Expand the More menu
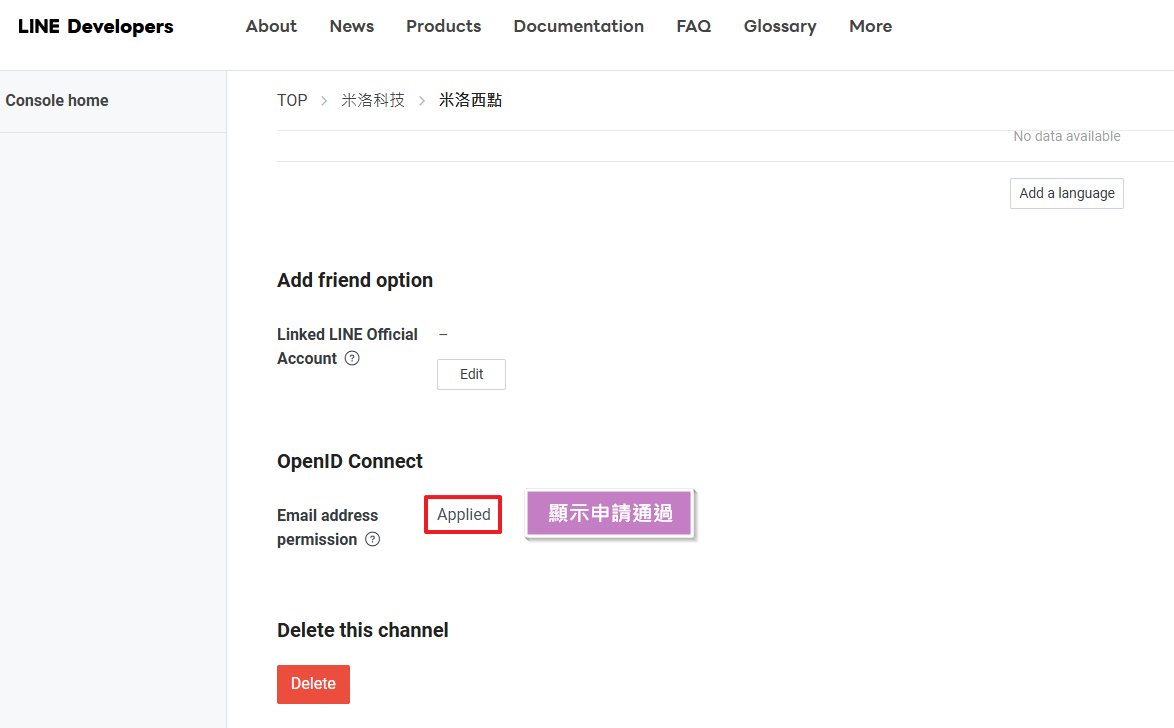The image size is (1174, 728). pos(870,26)
